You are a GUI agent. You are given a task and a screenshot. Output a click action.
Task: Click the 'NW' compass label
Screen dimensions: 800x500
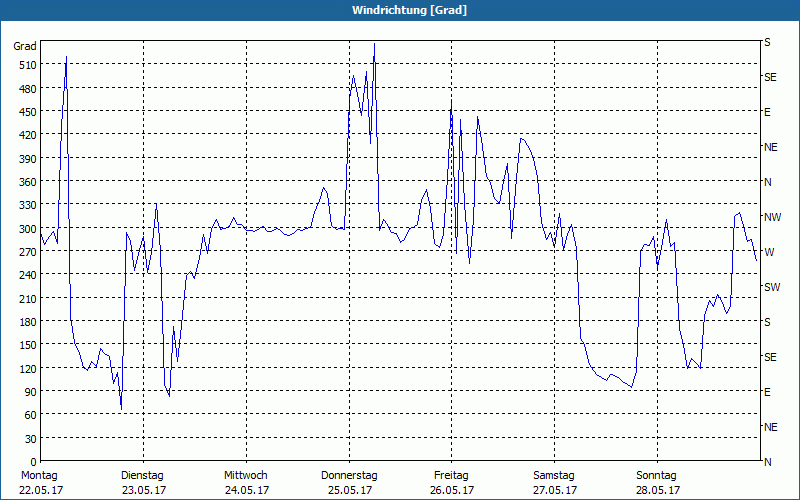pyautogui.click(x=772, y=217)
